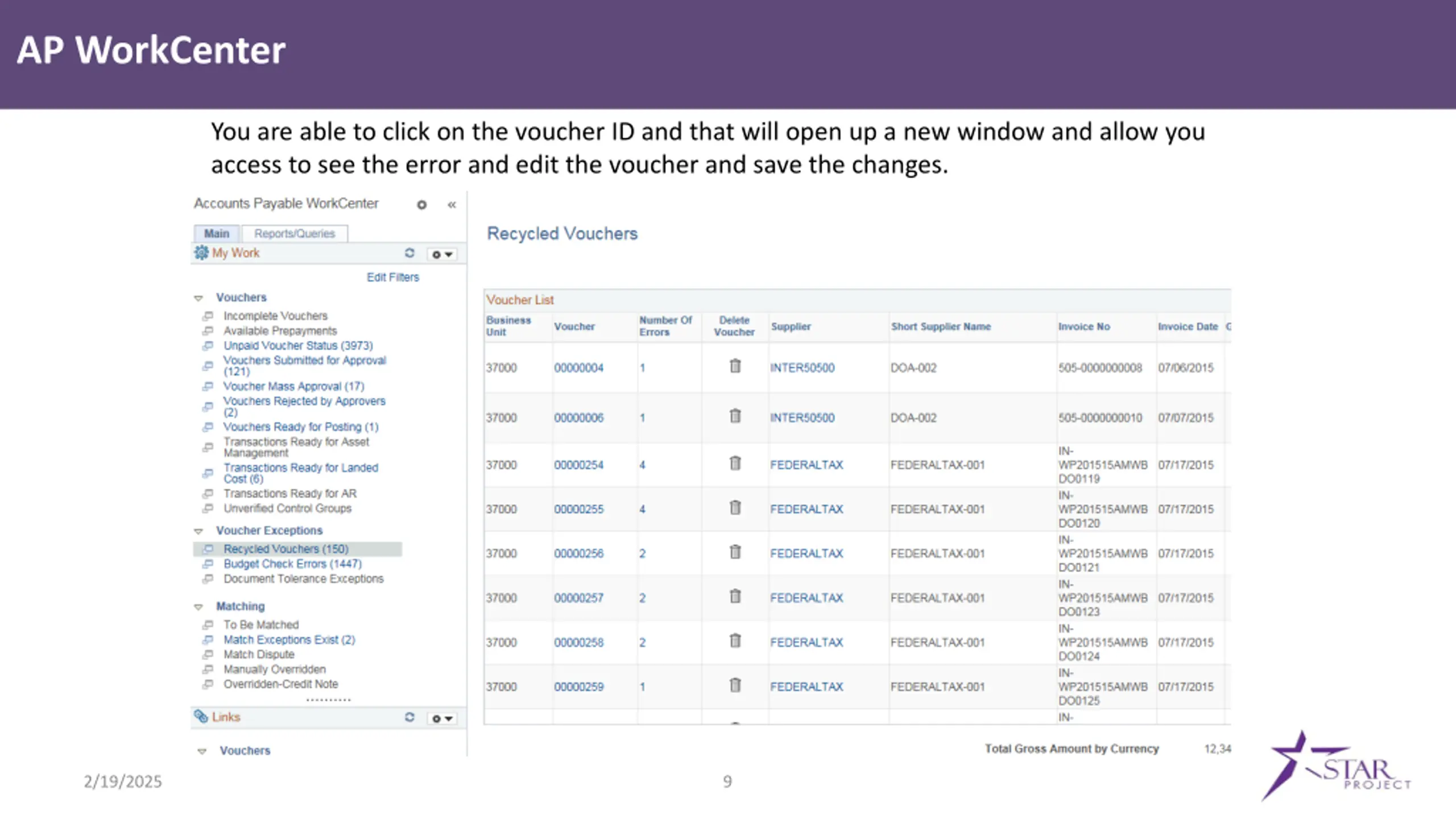Open voucher ID 00000255

579,510
